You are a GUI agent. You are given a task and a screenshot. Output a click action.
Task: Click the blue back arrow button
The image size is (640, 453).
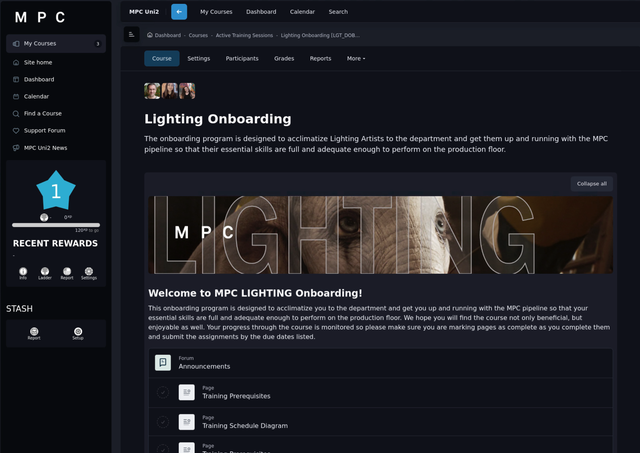click(x=179, y=12)
